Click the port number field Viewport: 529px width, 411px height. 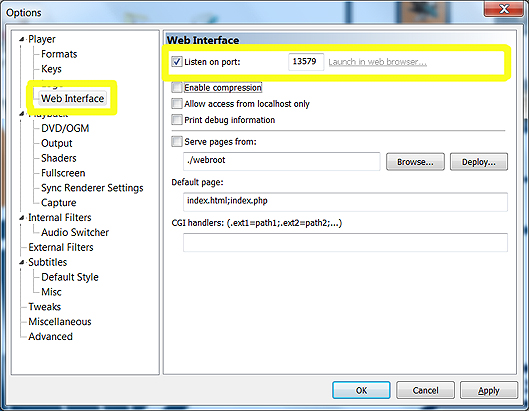[x=306, y=62]
